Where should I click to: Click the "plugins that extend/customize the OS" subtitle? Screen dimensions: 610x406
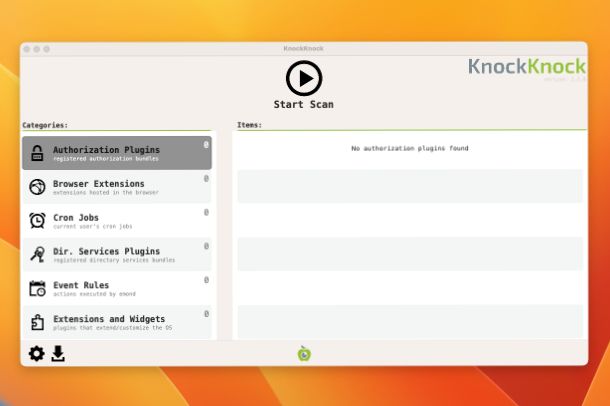pos(112,328)
